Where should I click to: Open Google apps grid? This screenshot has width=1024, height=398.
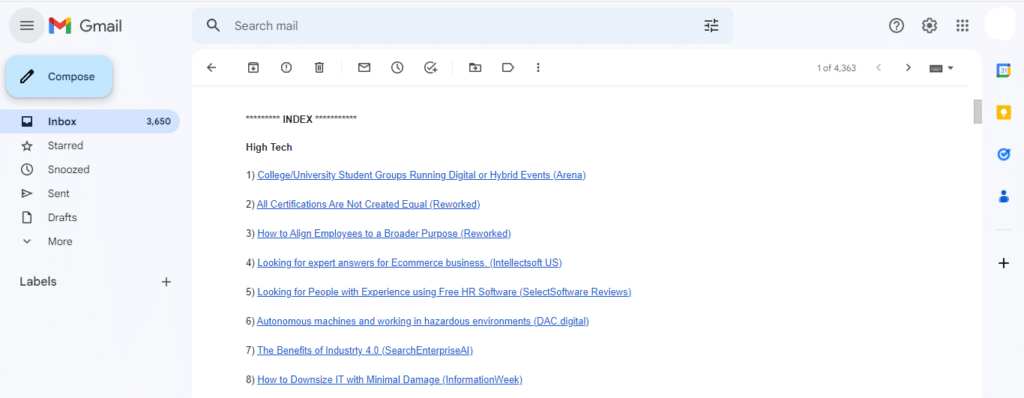click(x=962, y=25)
